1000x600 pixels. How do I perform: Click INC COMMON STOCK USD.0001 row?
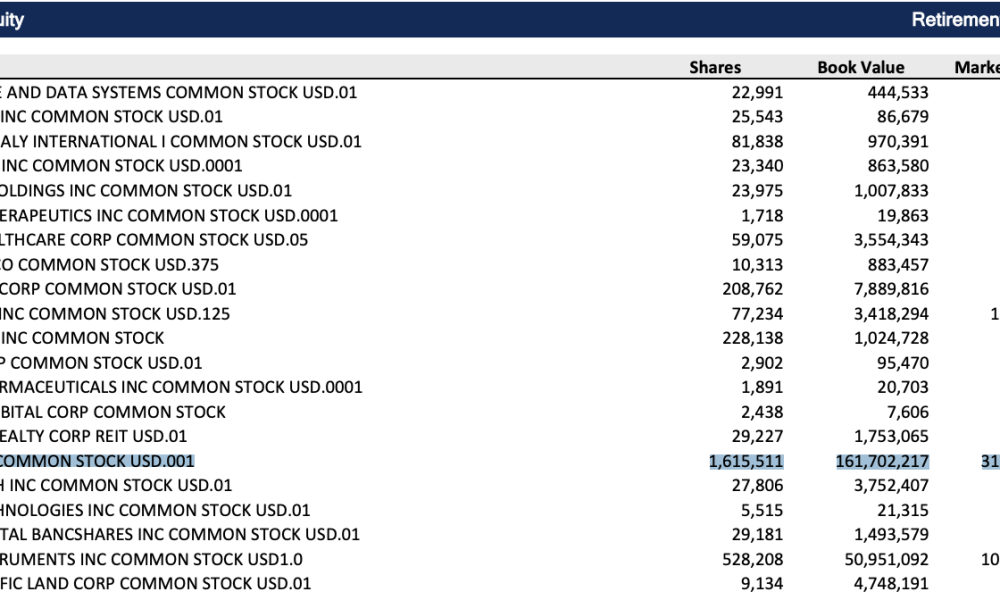(x=121, y=166)
